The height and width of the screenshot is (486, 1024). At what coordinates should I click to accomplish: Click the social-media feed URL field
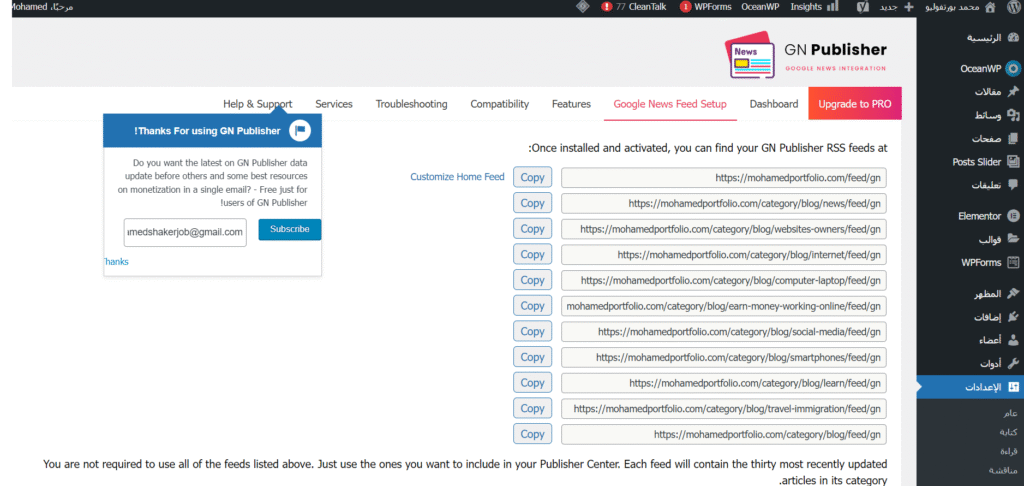tap(724, 331)
